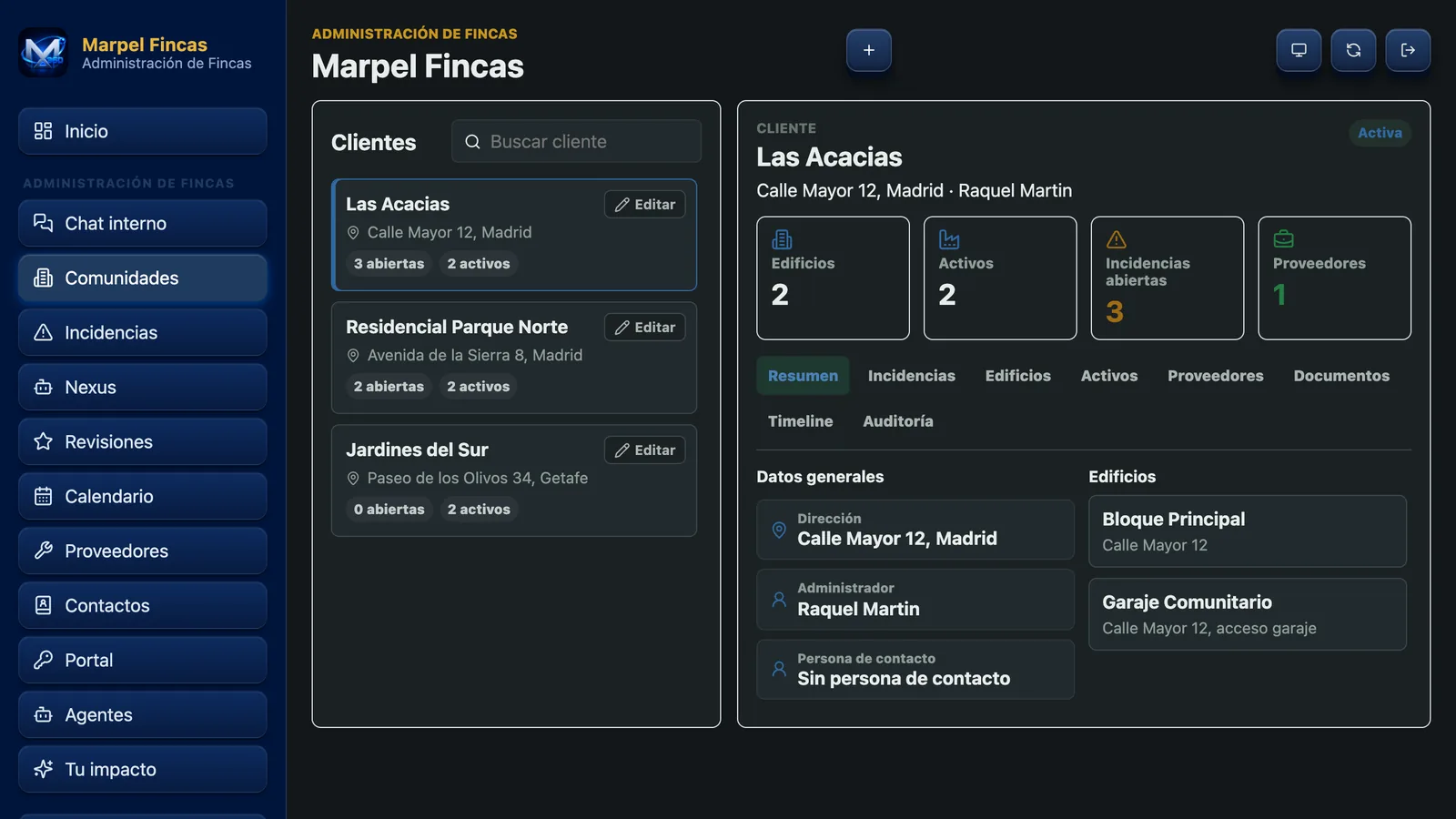Click the warning triangle in Incidencias abiertas card
This screenshot has width=1456, height=819.
tap(1117, 239)
